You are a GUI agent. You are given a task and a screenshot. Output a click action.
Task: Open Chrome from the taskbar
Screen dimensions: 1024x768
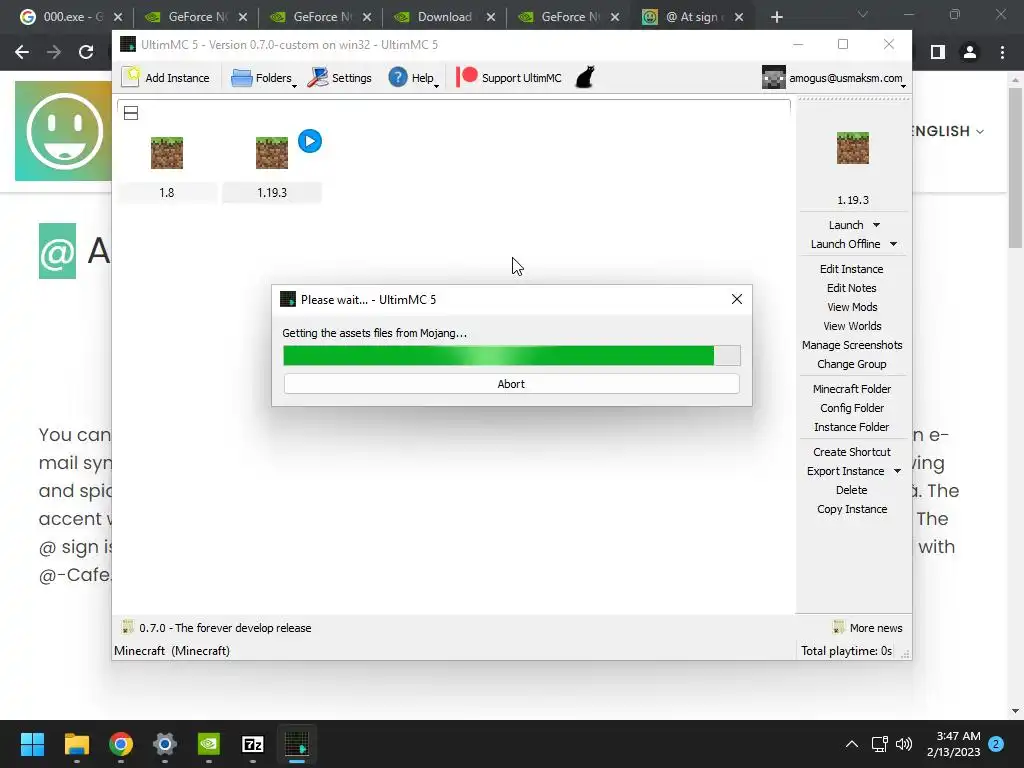[121, 744]
